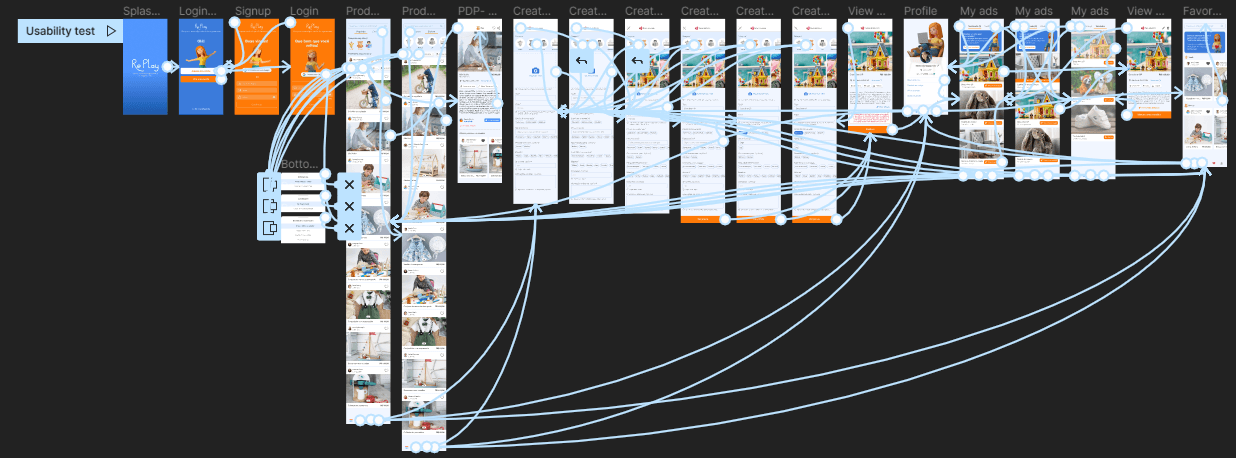The width and height of the screenshot is (1236, 458).
Task: Click the connection node on Splash frame
Action: (x=167, y=67)
